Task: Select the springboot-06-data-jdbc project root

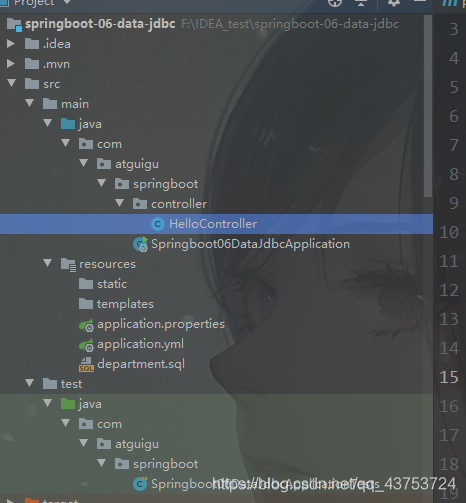Action: click(x=100, y=24)
